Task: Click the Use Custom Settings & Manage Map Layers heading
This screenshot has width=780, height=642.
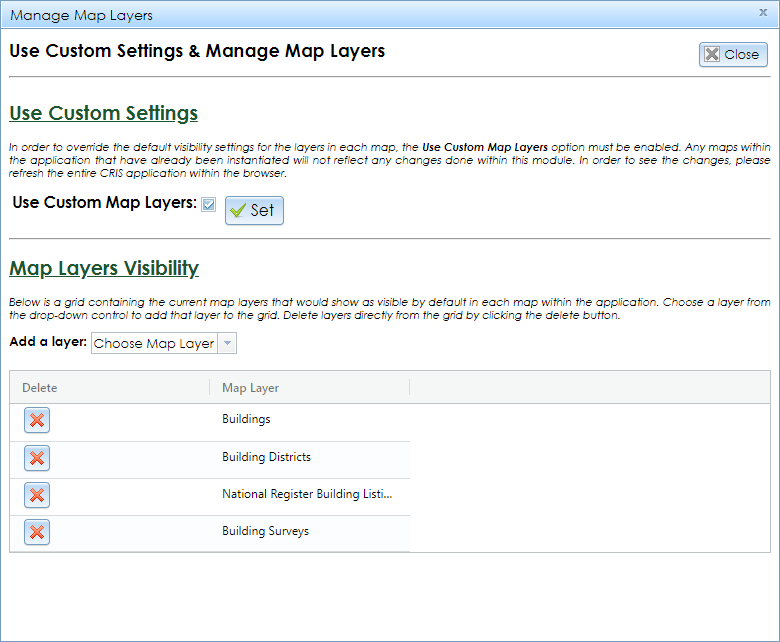Action: [197, 51]
